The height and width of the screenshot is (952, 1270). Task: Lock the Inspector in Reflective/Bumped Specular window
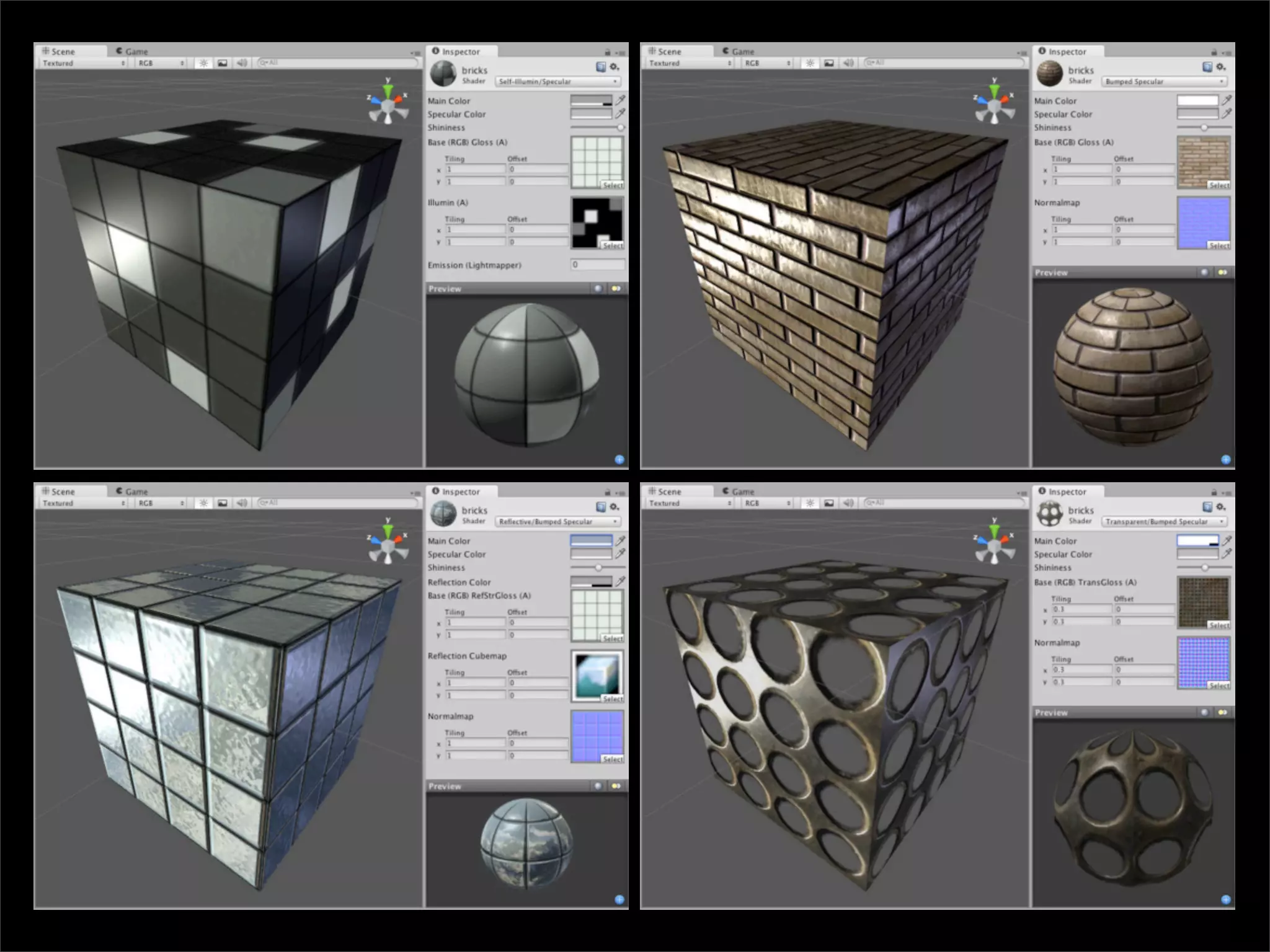point(608,492)
